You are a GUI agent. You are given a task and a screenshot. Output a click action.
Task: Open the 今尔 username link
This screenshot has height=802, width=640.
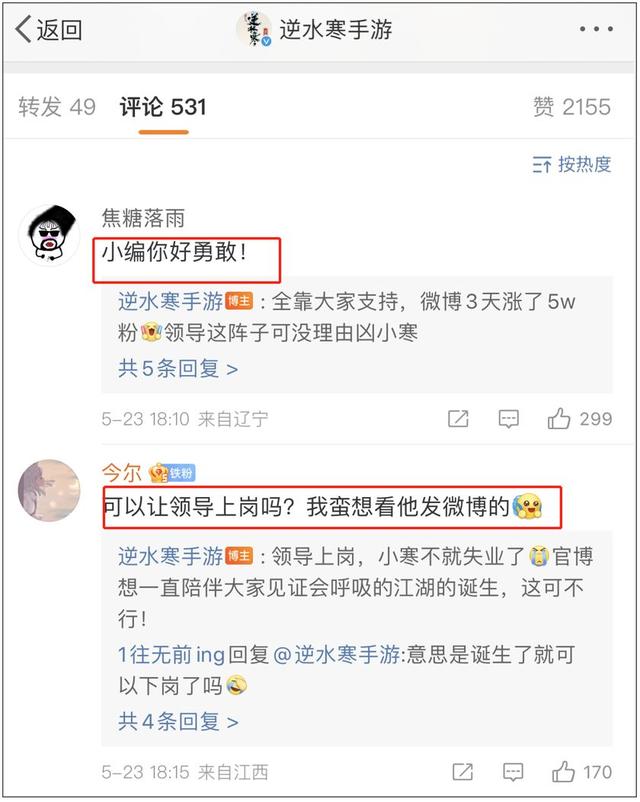point(121,473)
